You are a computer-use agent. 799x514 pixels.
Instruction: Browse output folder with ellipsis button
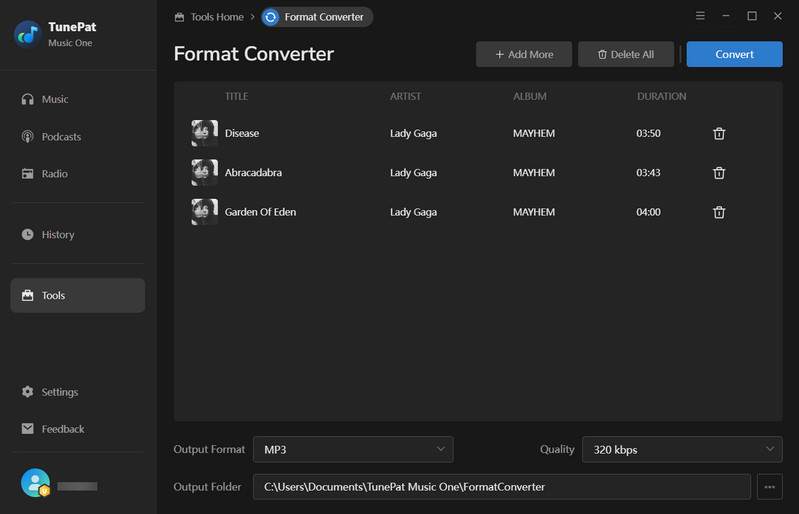coord(769,487)
